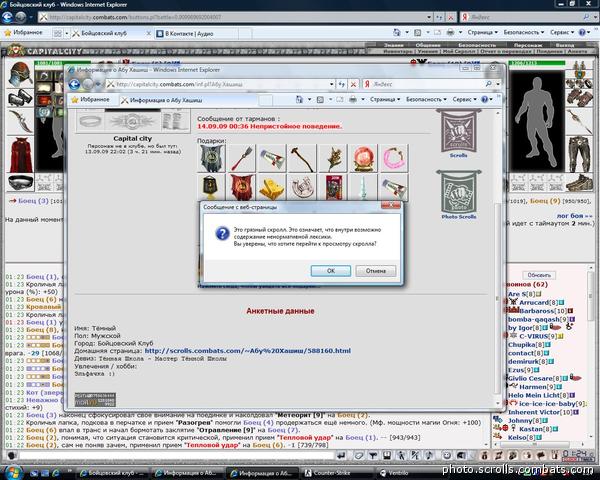Select the pink bracelet gift icon
The image size is (600, 480).
pos(393,158)
